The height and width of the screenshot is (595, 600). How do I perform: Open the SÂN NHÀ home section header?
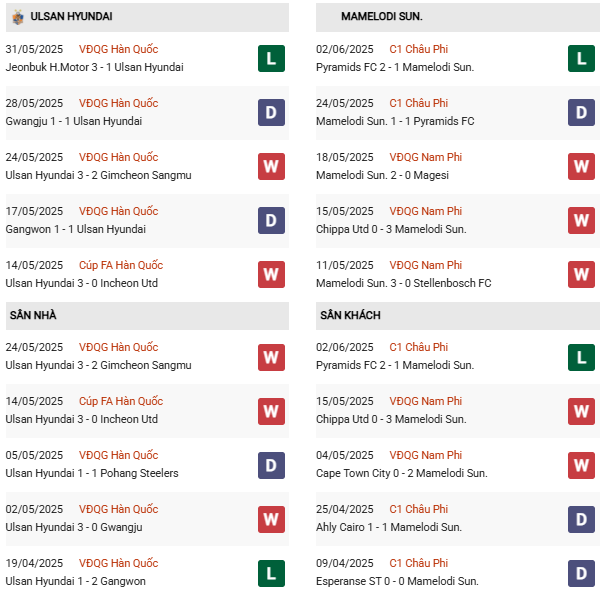pyautogui.click(x=33, y=315)
